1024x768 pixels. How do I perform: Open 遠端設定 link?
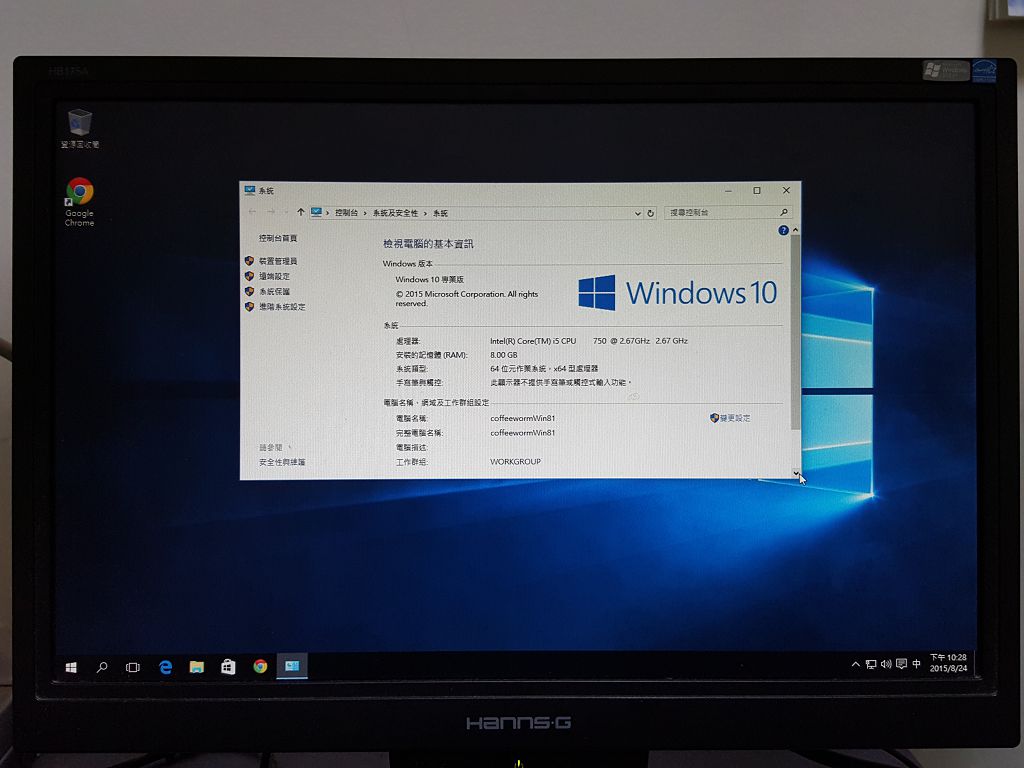[274, 276]
